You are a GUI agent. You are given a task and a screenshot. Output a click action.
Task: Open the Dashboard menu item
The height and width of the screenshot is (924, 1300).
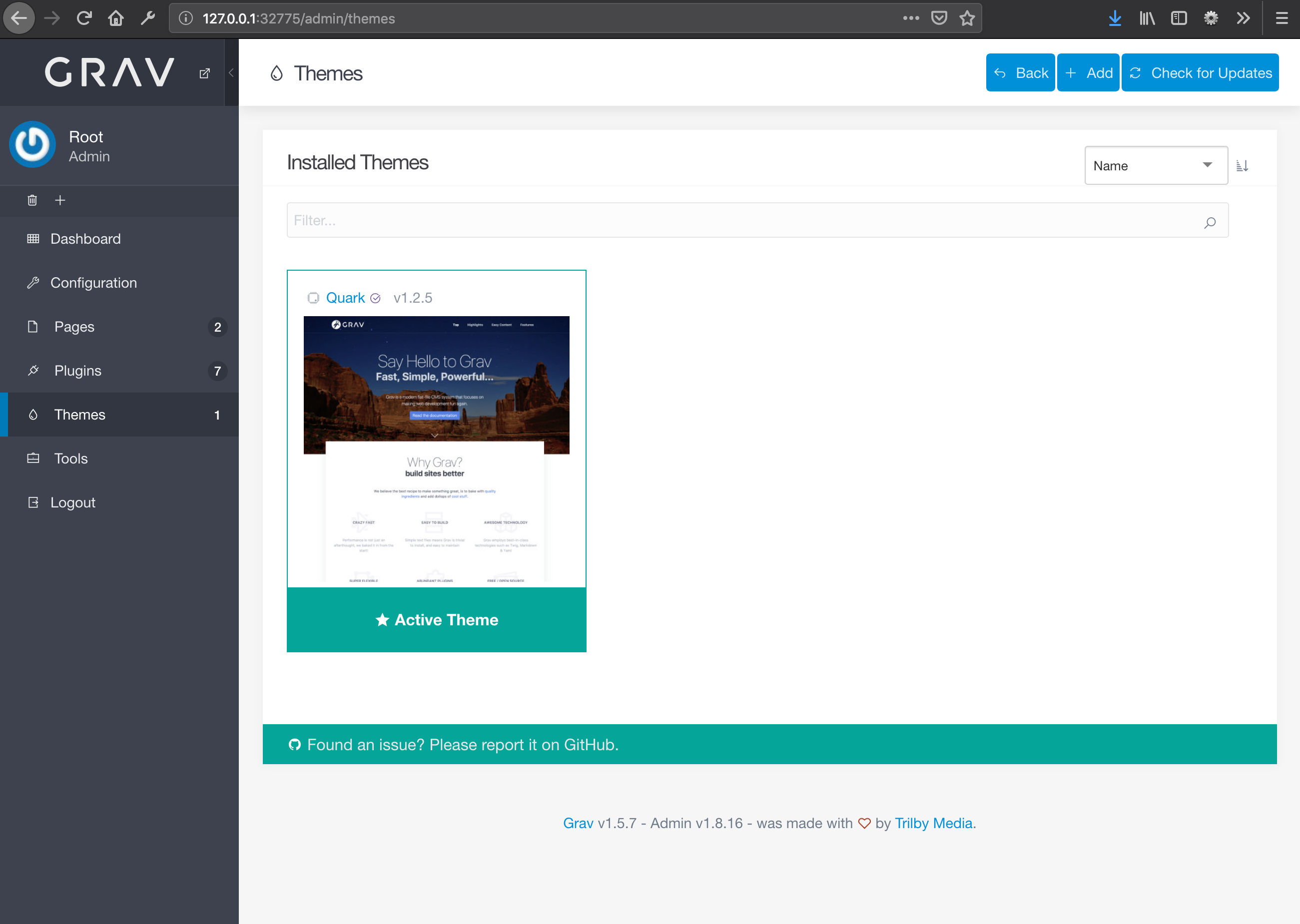click(119, 239)
